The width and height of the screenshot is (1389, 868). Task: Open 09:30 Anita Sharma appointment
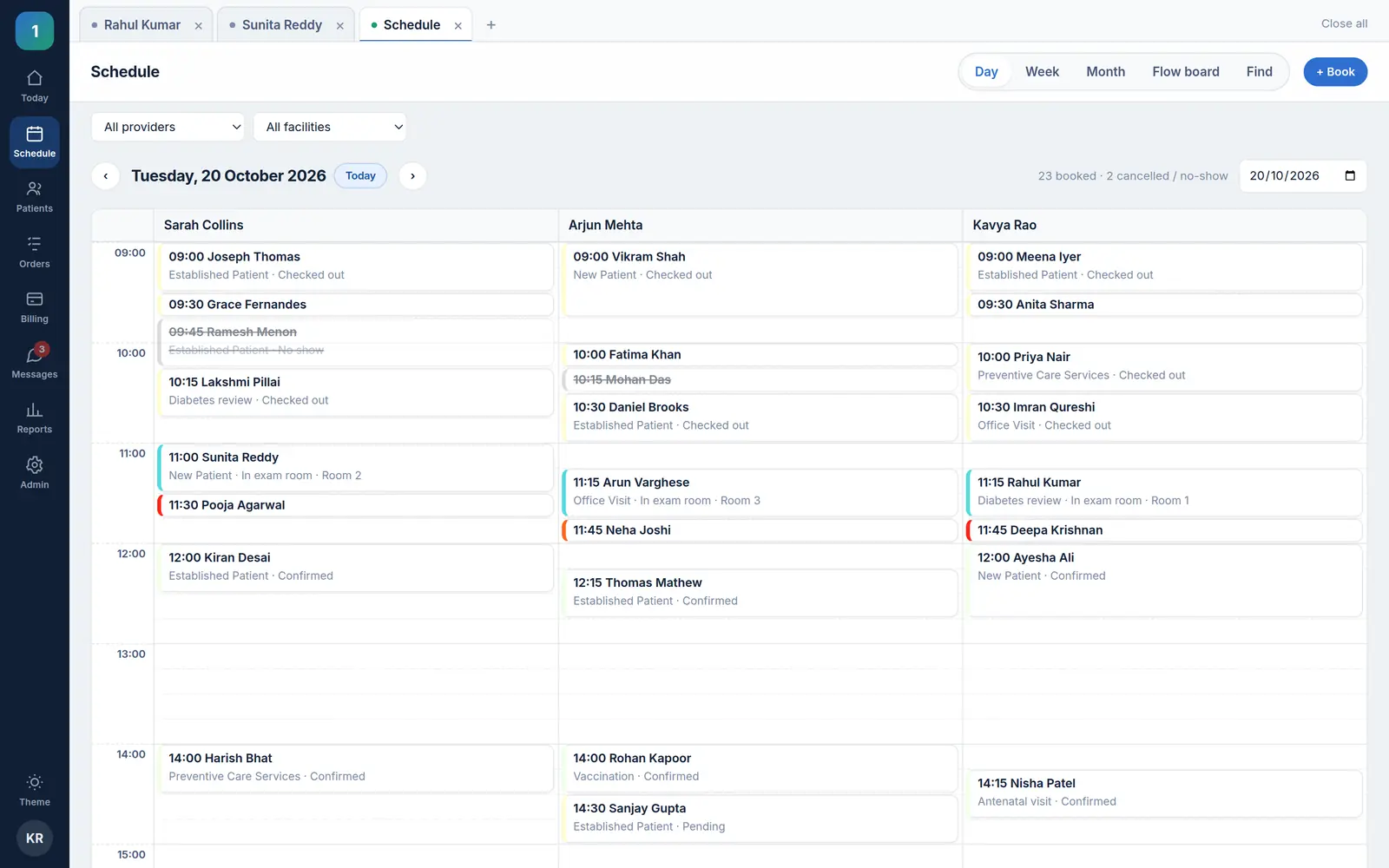pos(1164,305)
